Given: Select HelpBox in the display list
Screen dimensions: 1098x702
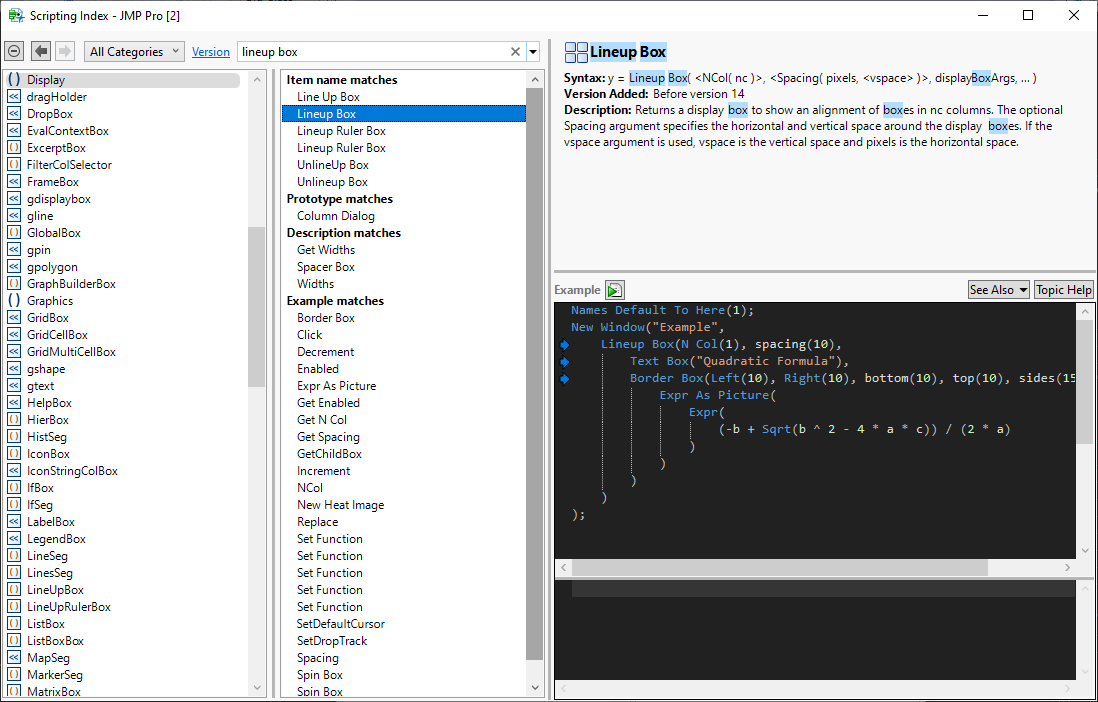Looking at the screenshot, I should (x=49, y=403).
